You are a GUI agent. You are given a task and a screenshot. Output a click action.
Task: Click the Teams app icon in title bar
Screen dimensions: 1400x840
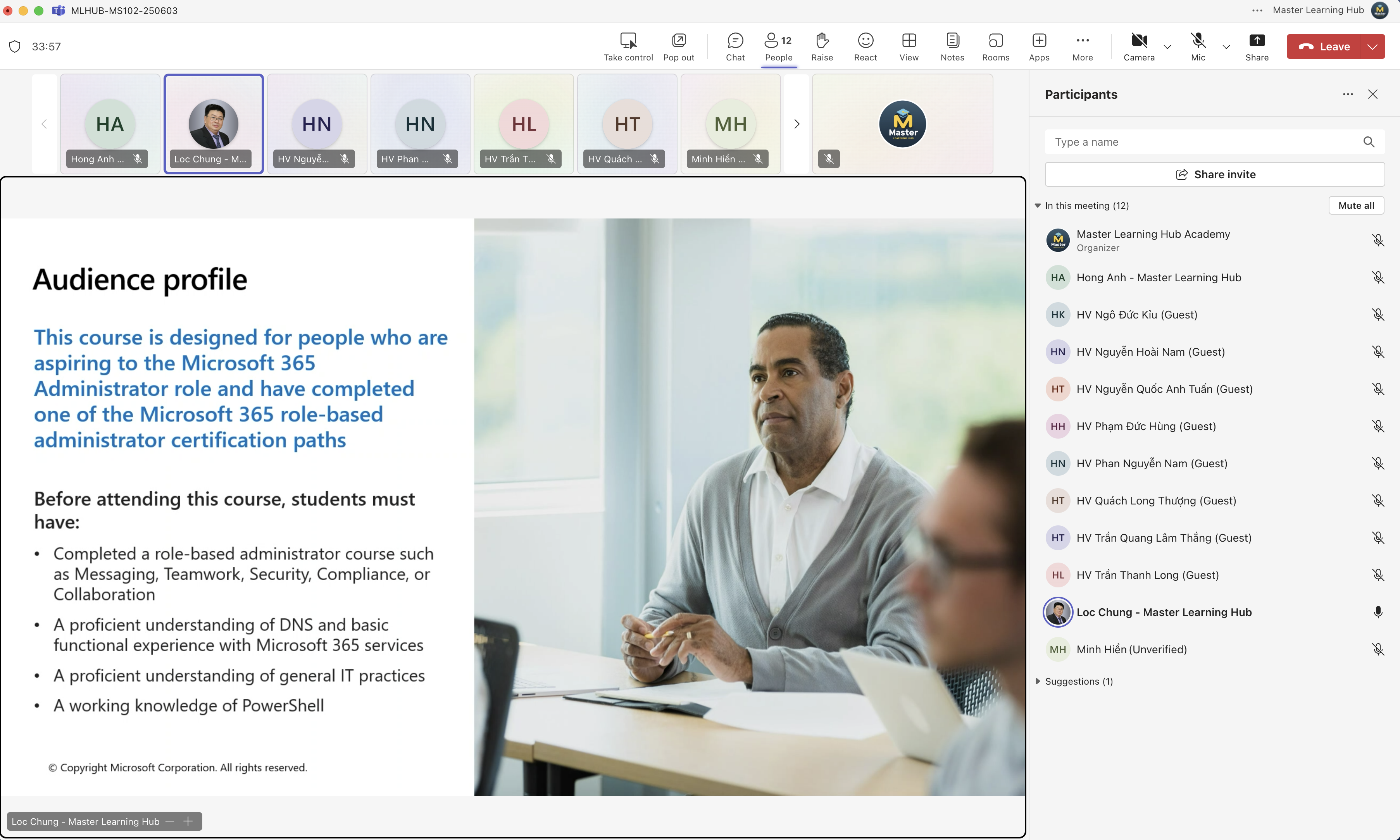click(58, 10)
